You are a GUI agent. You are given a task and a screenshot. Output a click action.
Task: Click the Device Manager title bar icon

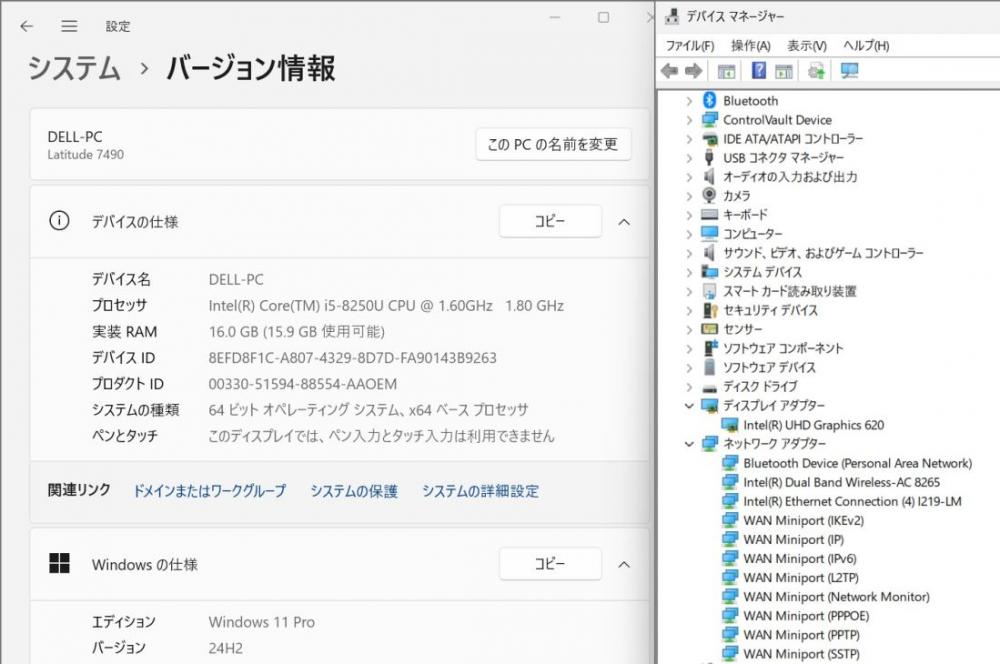tap(672, 17)
